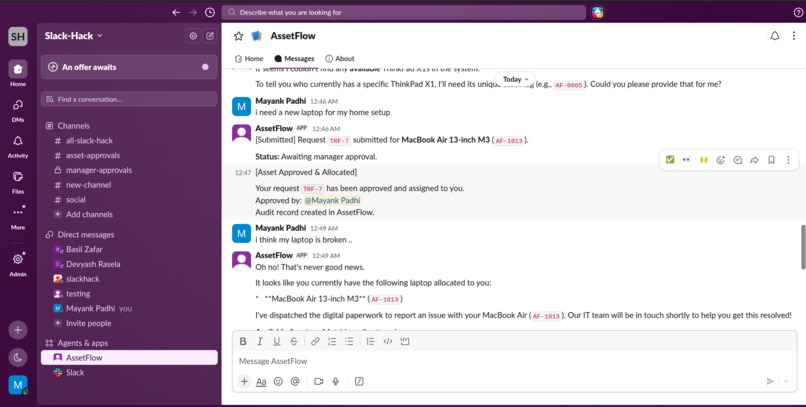Collapse the Direct messages section

tap(80, 235)
